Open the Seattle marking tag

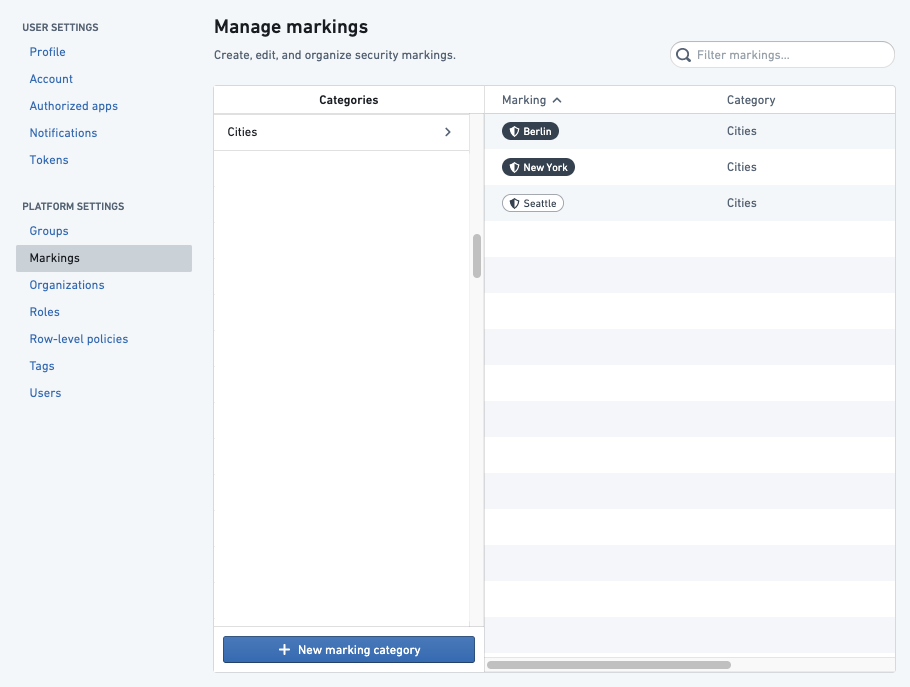[533, 204]
